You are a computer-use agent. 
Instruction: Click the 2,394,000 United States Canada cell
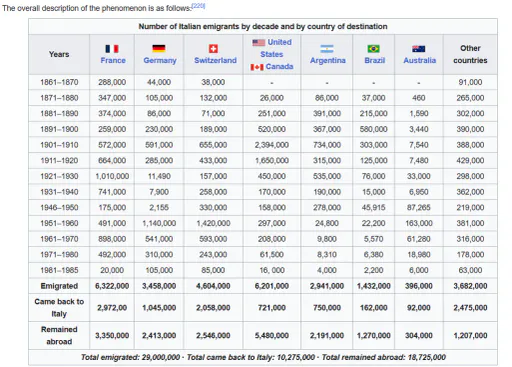point(272,145)
